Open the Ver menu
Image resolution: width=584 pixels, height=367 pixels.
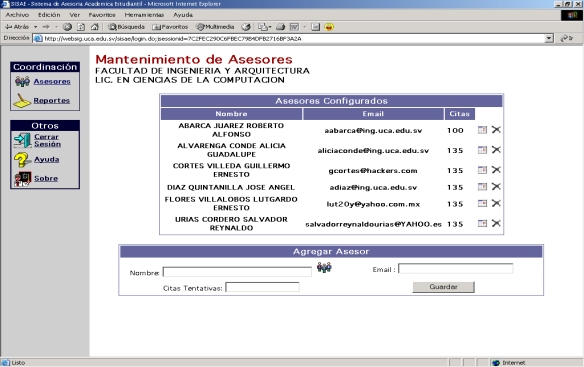click(x=74, y=15)
